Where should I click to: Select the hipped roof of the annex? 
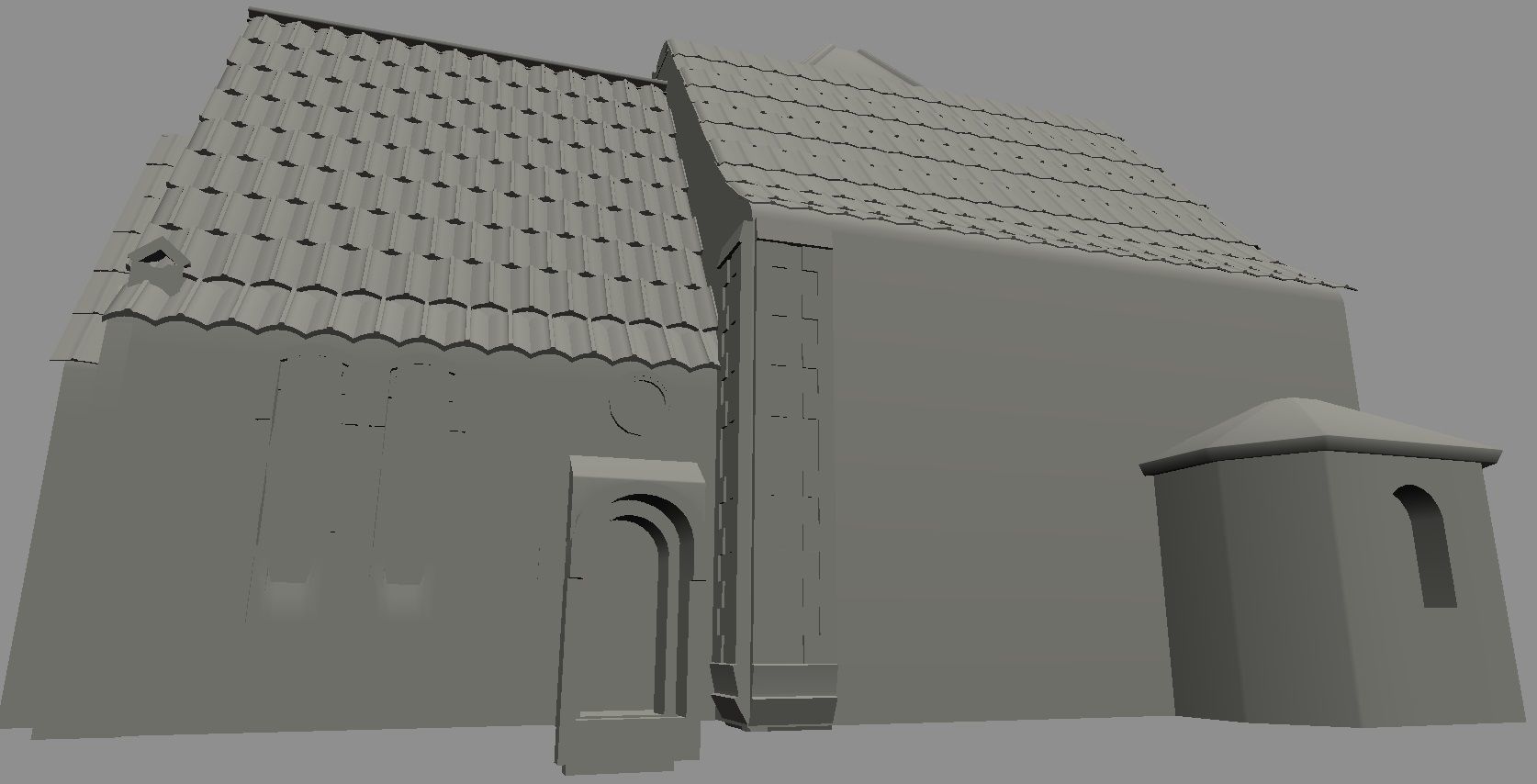point(1320,435)
